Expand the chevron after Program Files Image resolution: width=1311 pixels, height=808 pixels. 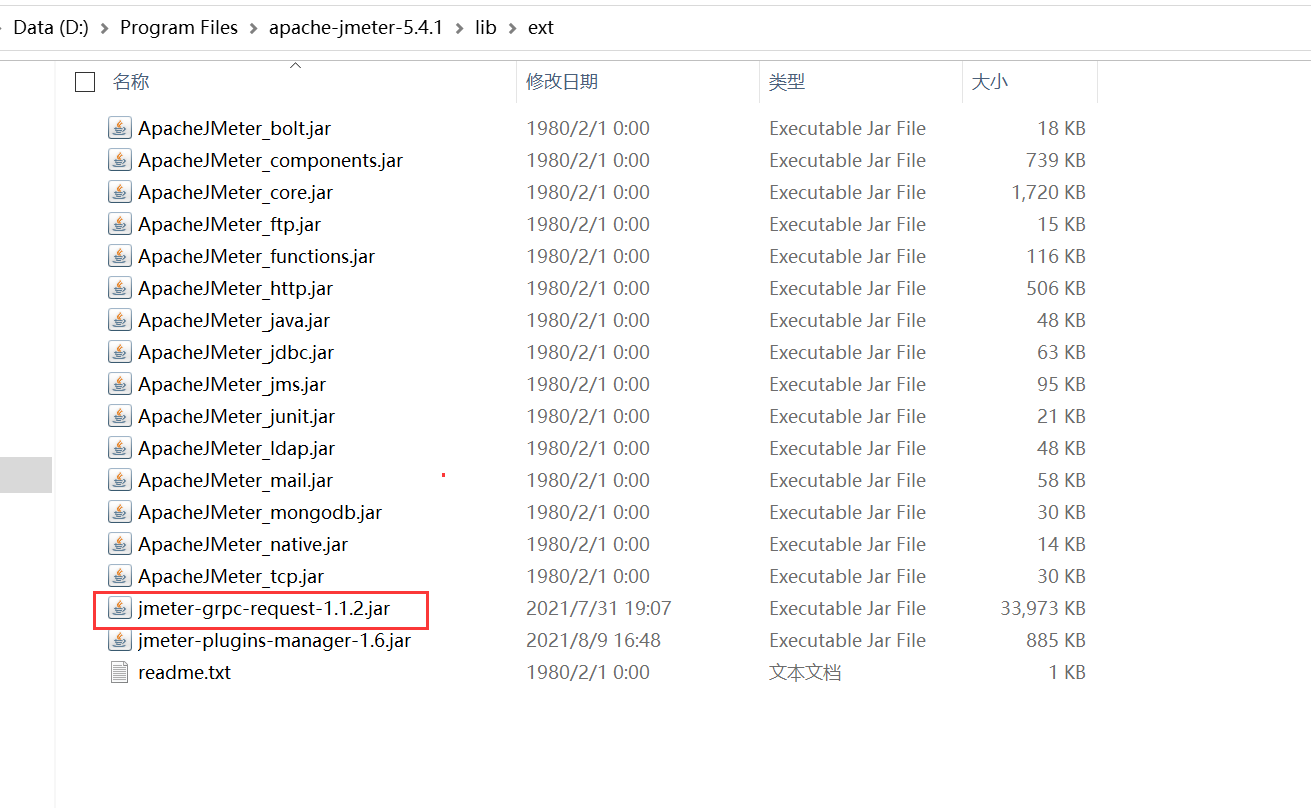point(254,28)
